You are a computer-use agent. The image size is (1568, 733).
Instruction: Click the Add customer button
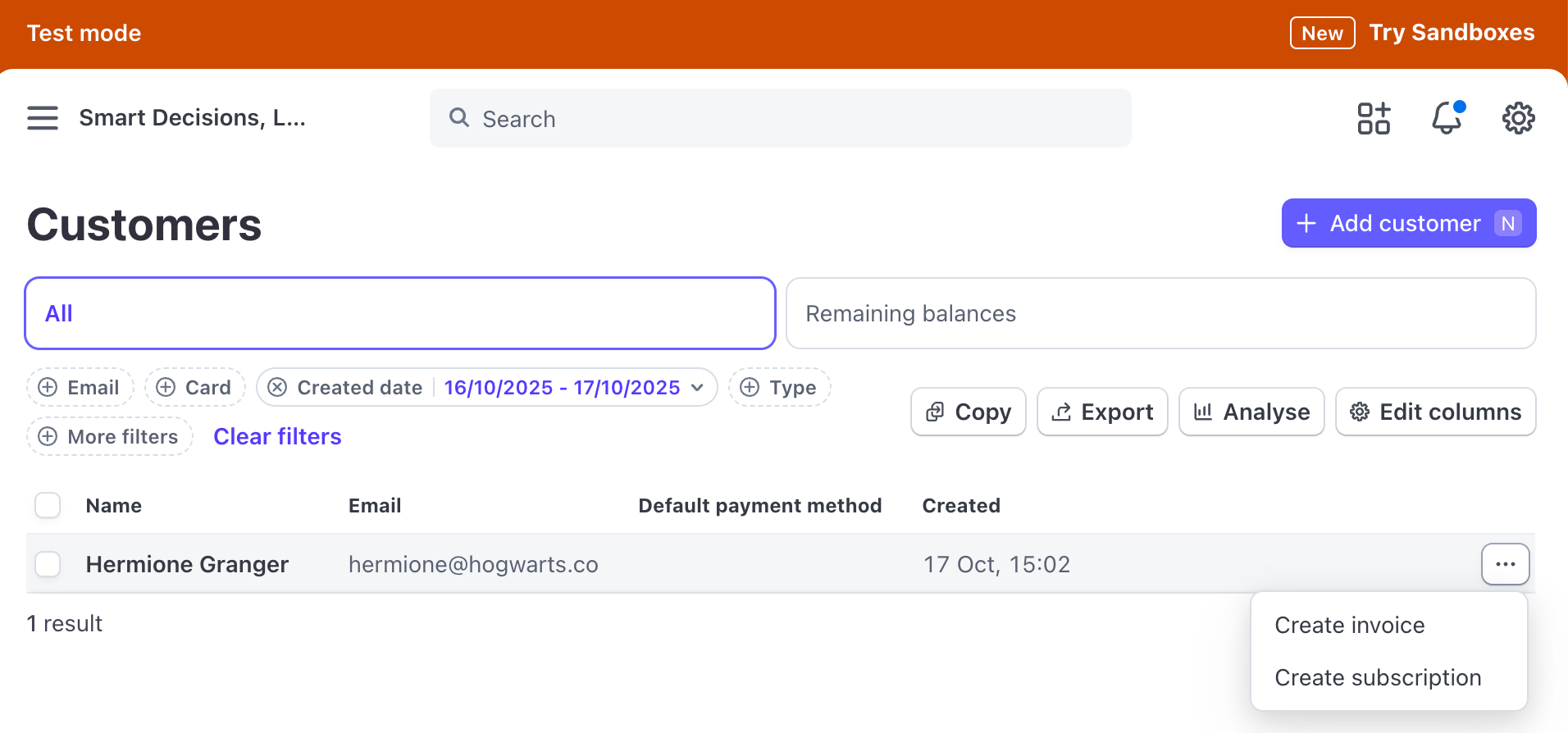click(x=1408, y=223)
